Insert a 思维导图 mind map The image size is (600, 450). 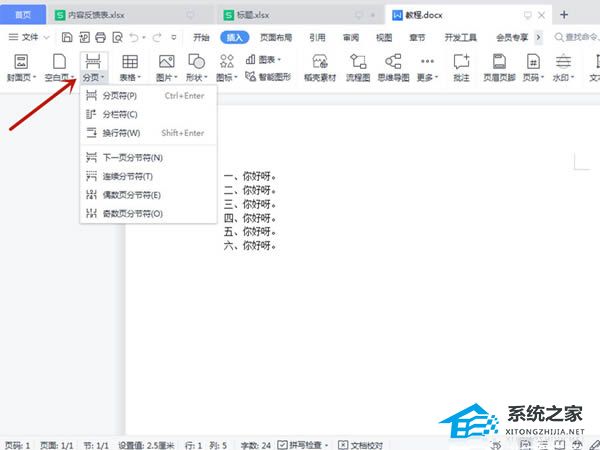tap(393, 67)
